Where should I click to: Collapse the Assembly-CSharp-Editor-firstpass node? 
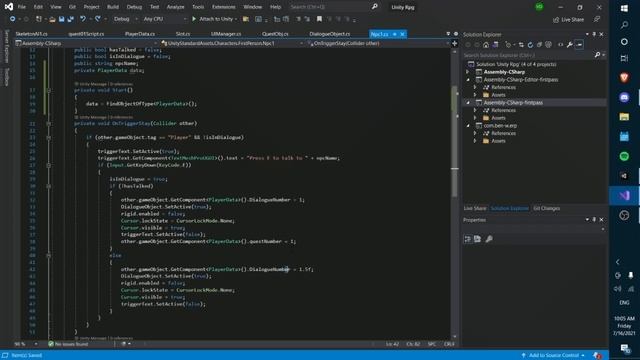(468, 80)
